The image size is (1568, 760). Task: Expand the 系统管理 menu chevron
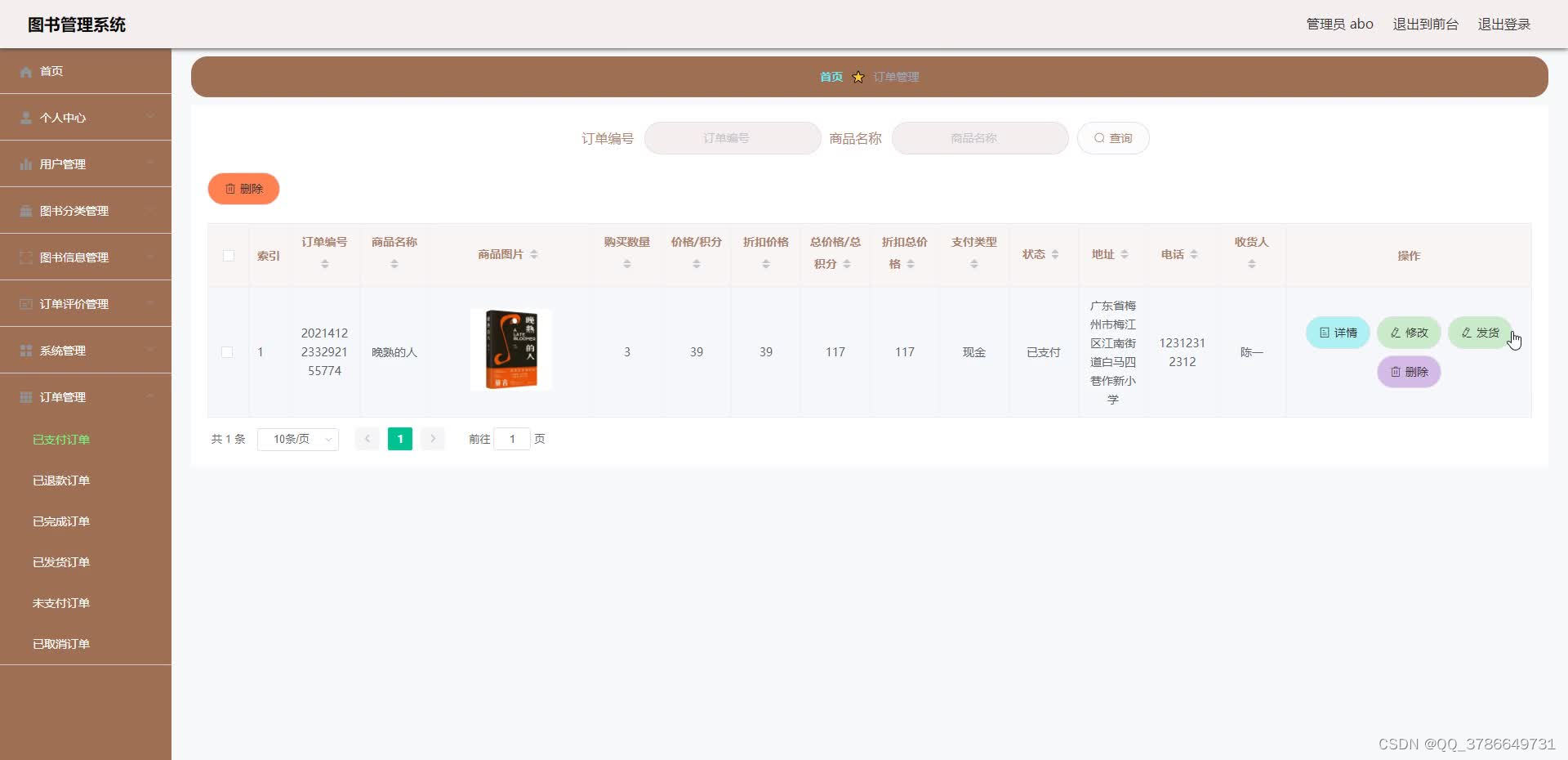pyautogui.click(x=150, y=350)
